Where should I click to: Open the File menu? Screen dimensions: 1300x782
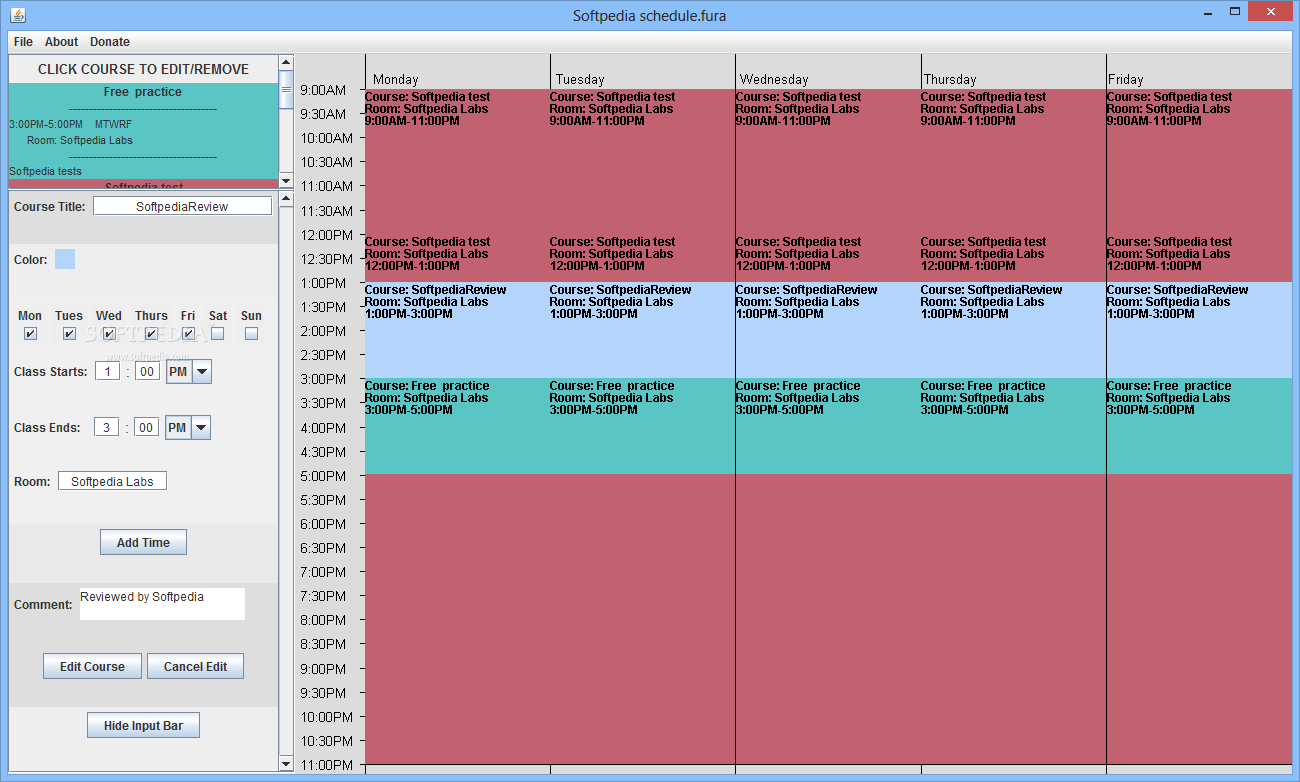coord(23,42)
